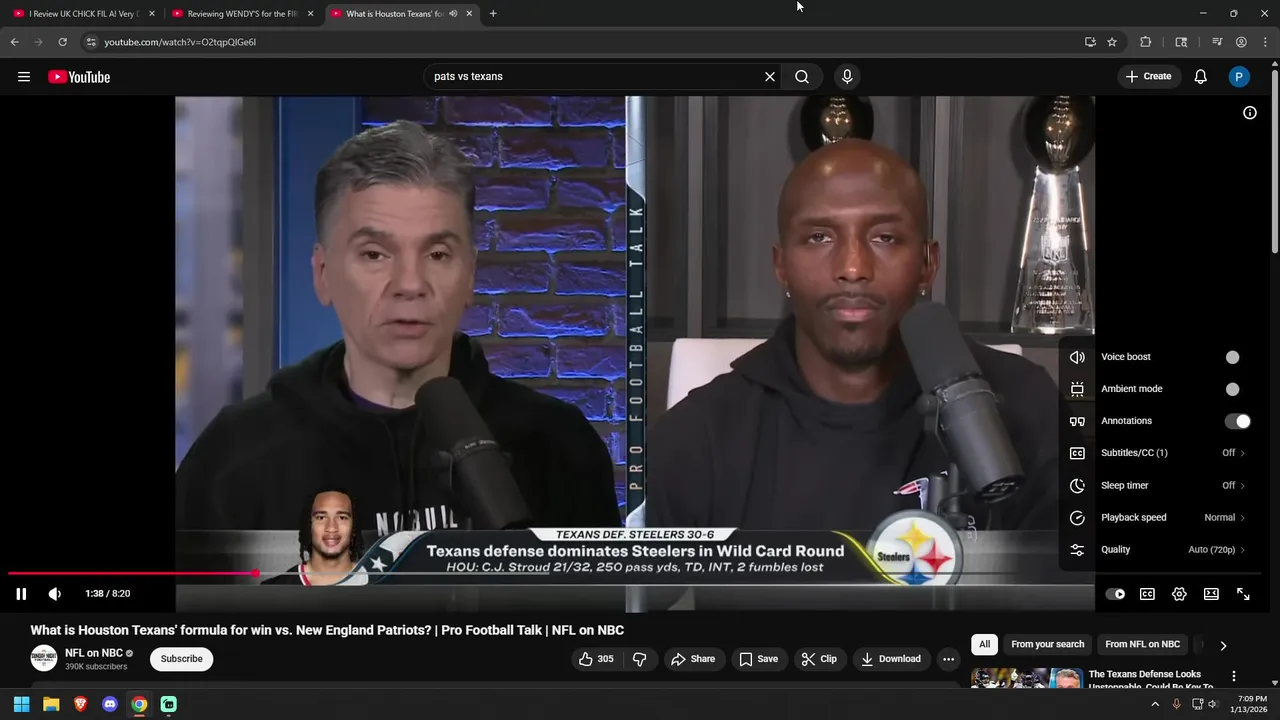Open the account avatar menu
This screenshot has width=1280, height=720.
(x=1239, y=77)
